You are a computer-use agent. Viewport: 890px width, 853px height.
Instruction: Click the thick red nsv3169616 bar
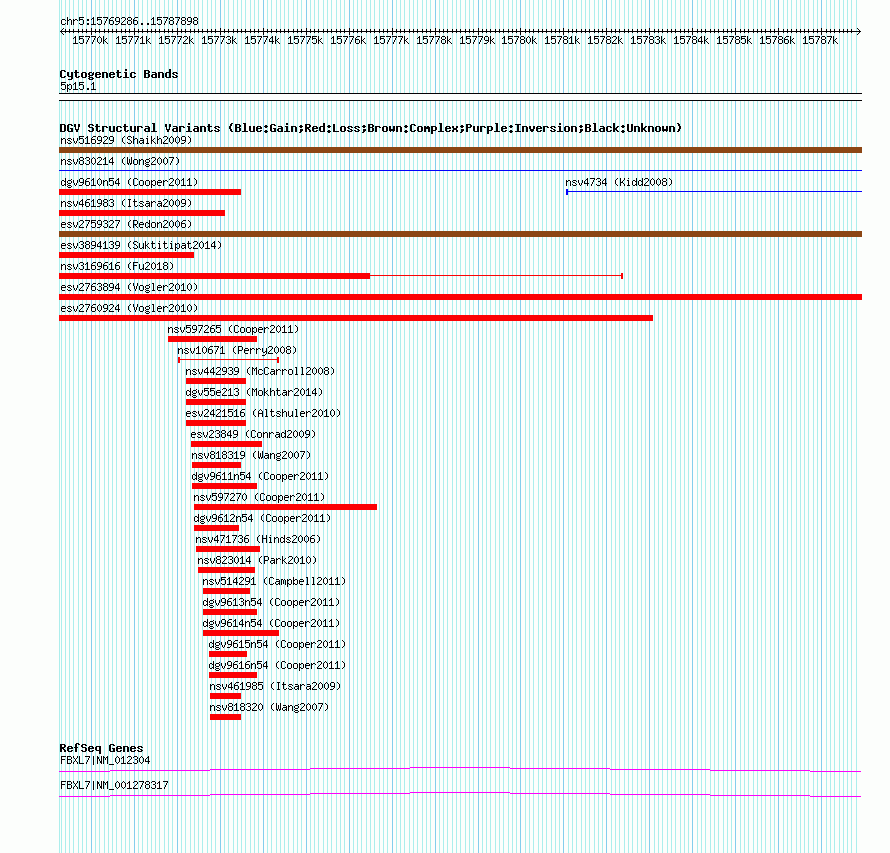[215, 276]
